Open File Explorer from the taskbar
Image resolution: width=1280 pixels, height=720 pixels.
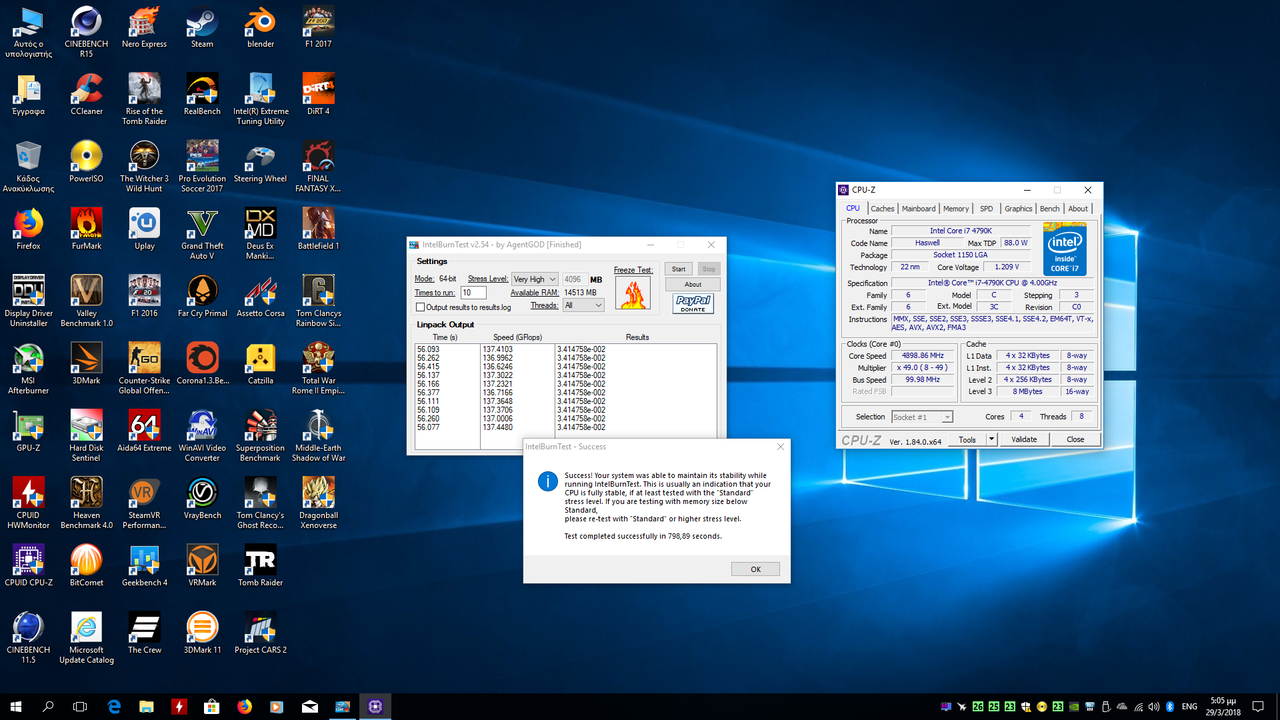(x=147, y=706)
